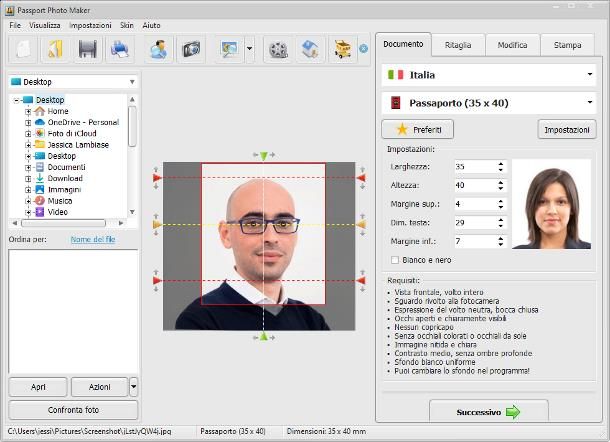Click the Italian flag icon
This screenshot has width=610, height=442.
[396, 75]
